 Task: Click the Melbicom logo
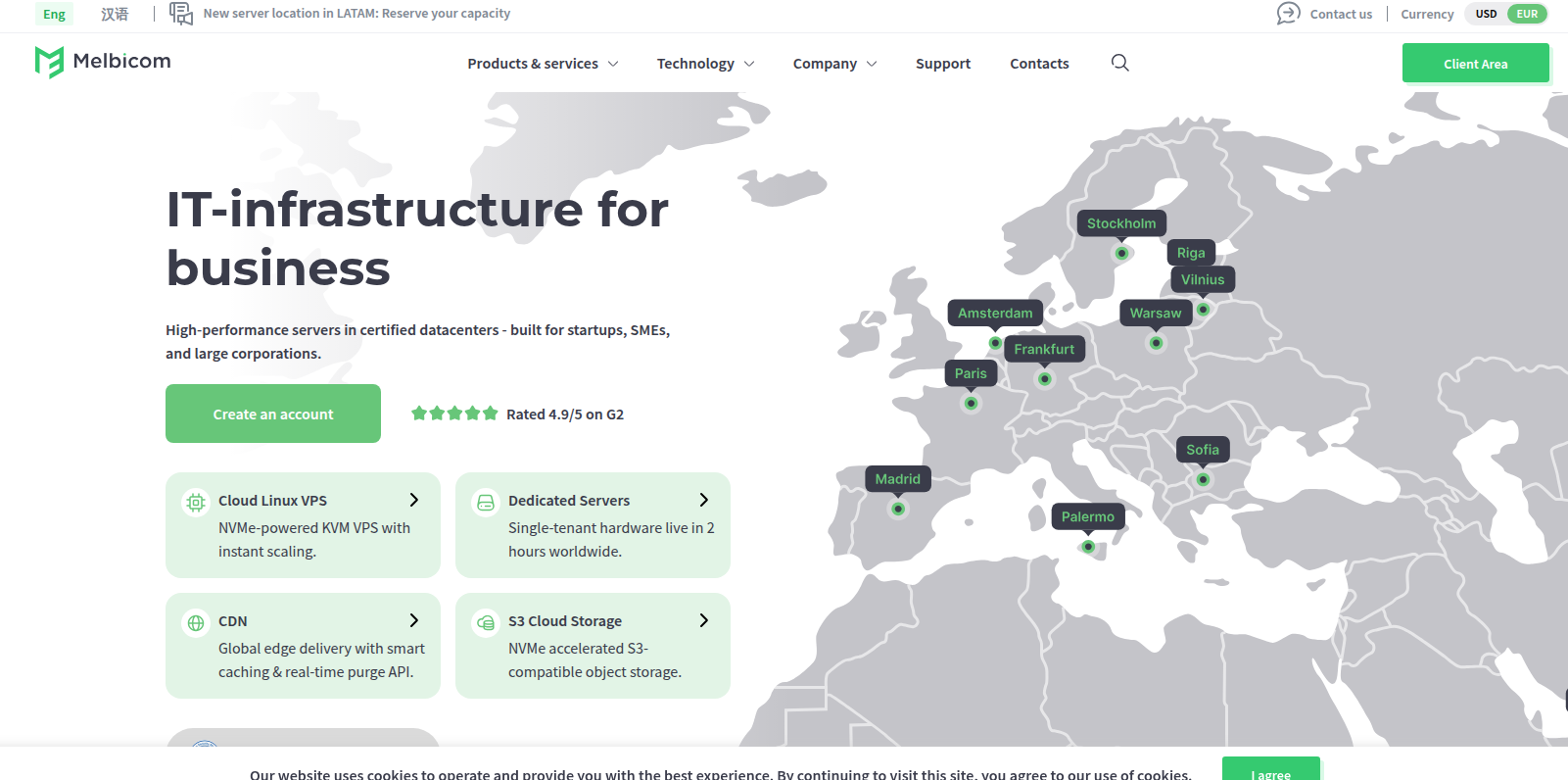click(103, 62)
